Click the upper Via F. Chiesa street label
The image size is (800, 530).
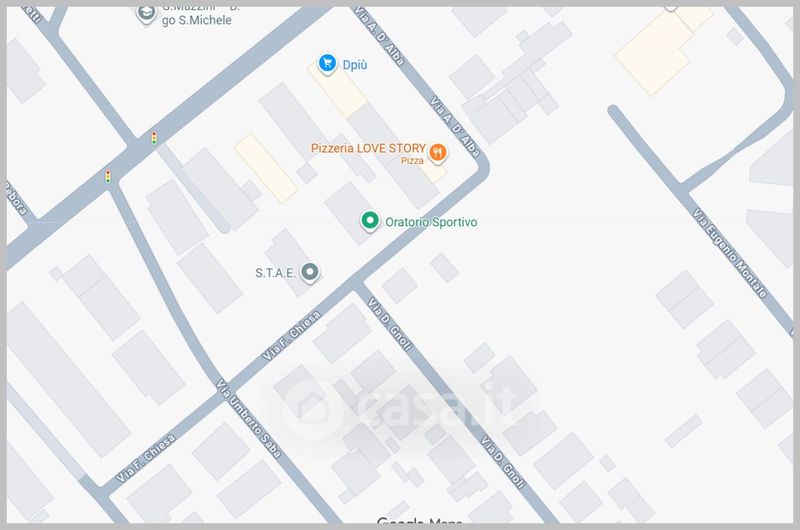click(x=292, y=335)
